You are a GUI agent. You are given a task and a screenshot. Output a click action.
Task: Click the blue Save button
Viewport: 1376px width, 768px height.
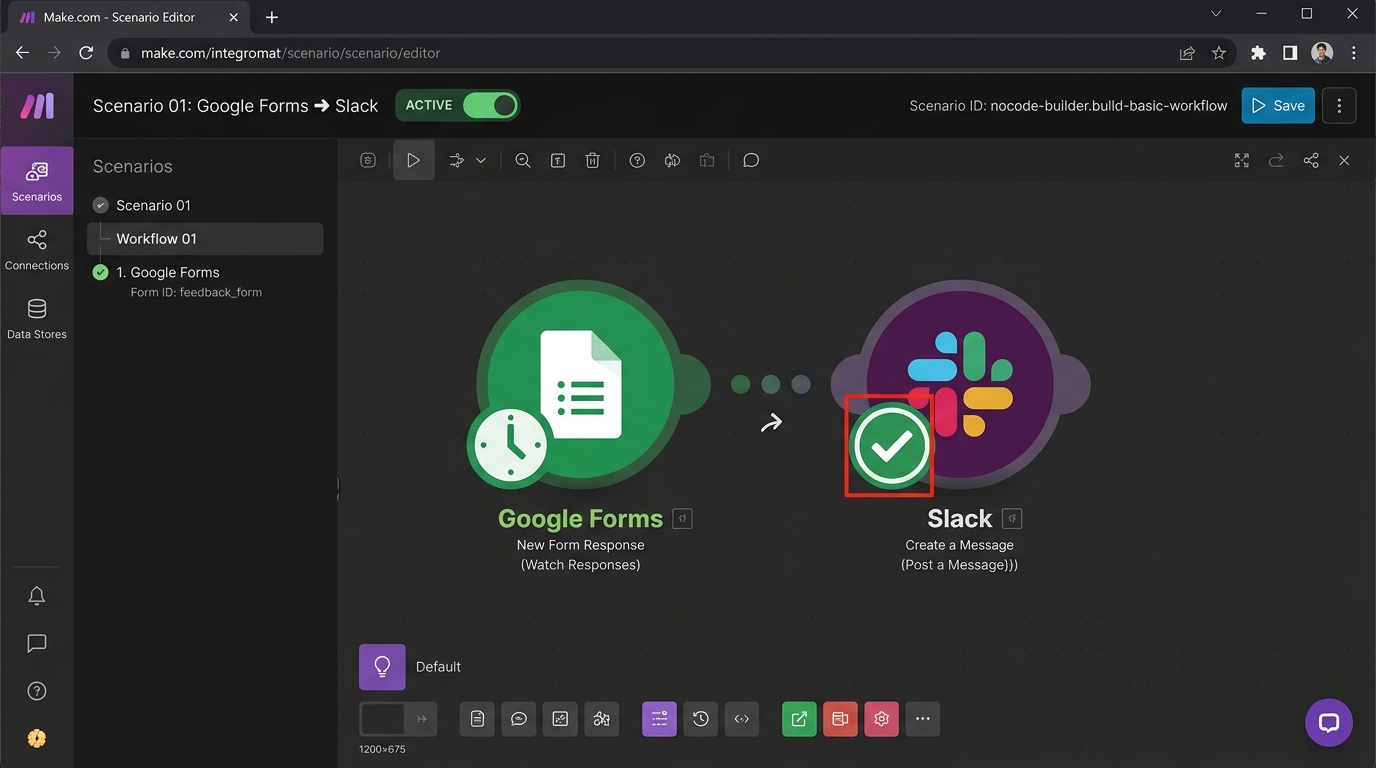pos(1277,106)
